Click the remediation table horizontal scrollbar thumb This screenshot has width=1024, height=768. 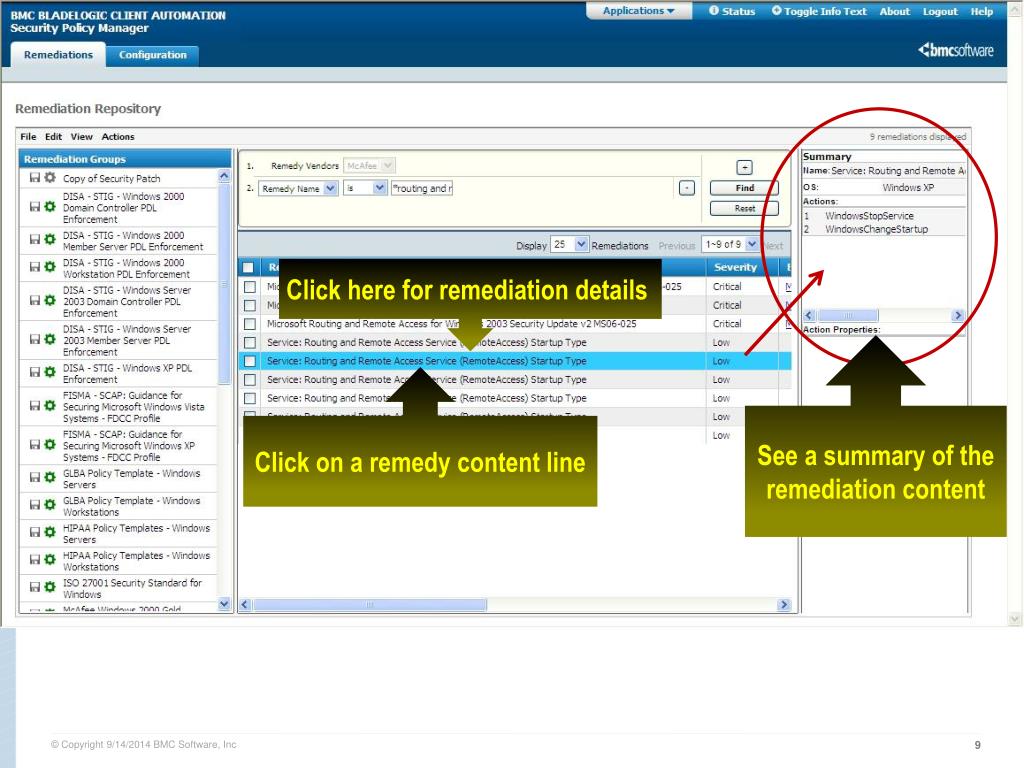click(x=370, y=605)
